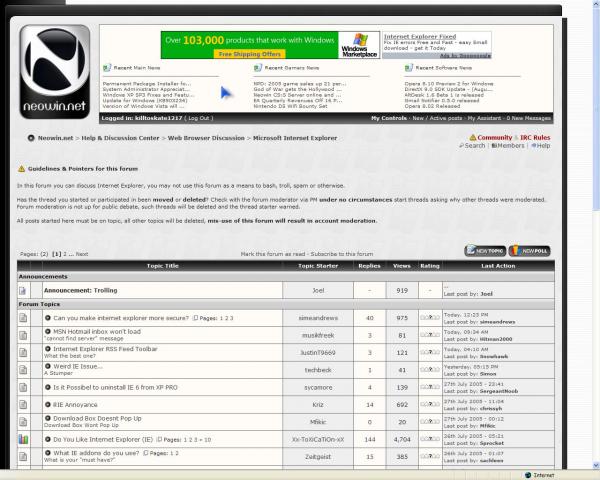Open the 0 New Messages link
600x480 pixels.
[528, 118]
